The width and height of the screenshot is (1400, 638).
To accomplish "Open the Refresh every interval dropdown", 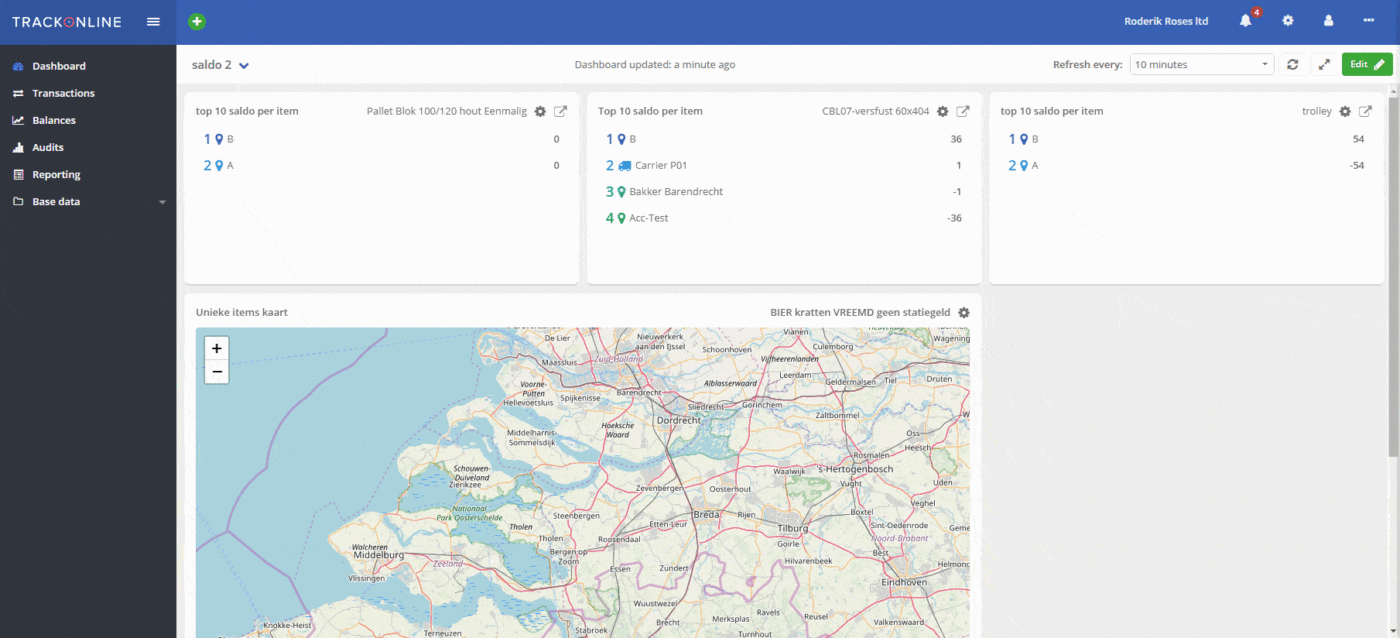I will point(1201,64).
